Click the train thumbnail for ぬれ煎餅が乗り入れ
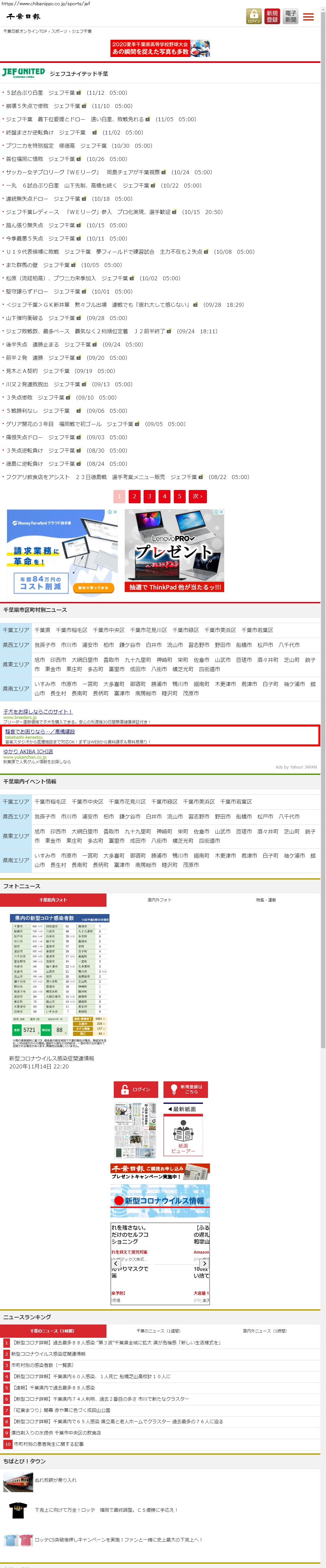The image size is (326, 1568). pyautogui.click(x=18, y=1483)
